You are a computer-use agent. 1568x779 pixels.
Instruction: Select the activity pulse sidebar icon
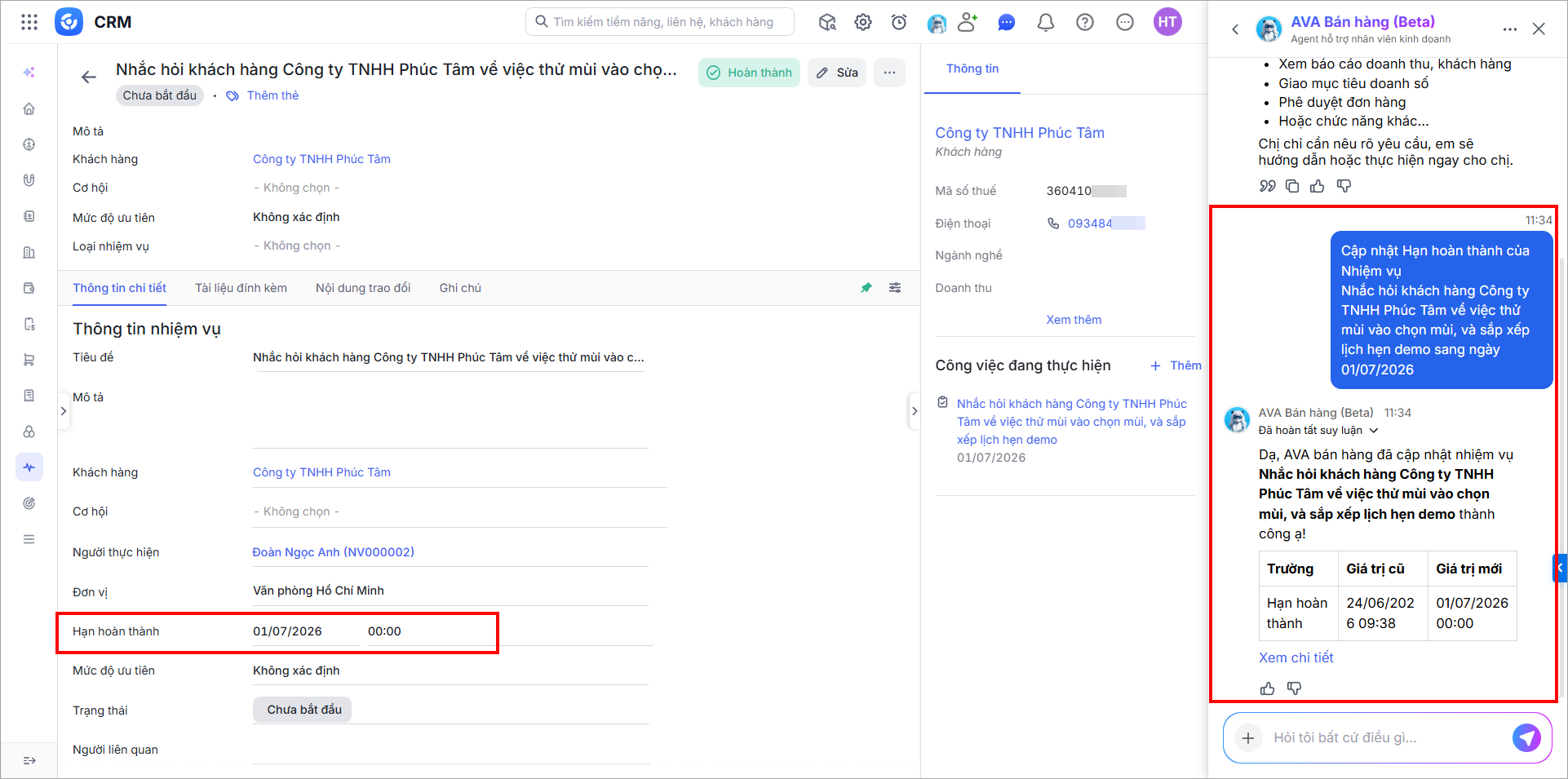click(x=29, y=467)
